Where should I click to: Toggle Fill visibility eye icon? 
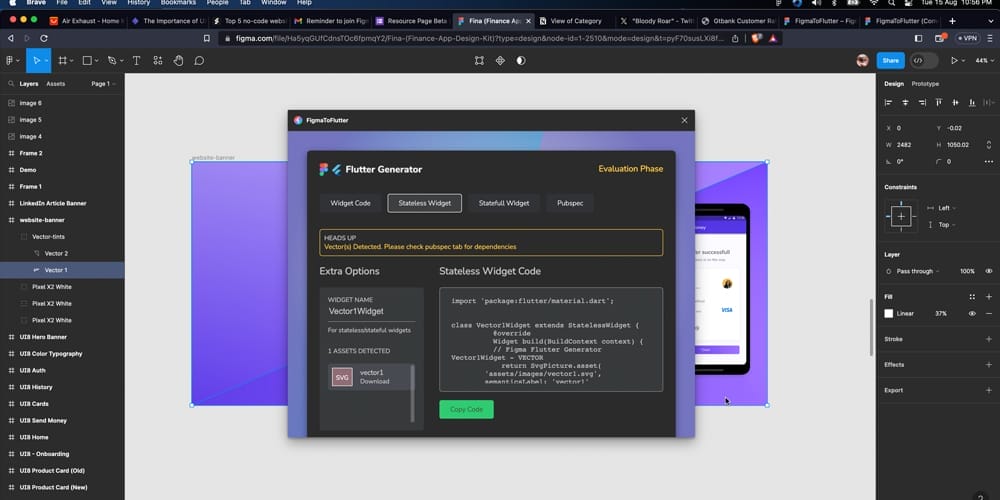(x=971, y=313)
